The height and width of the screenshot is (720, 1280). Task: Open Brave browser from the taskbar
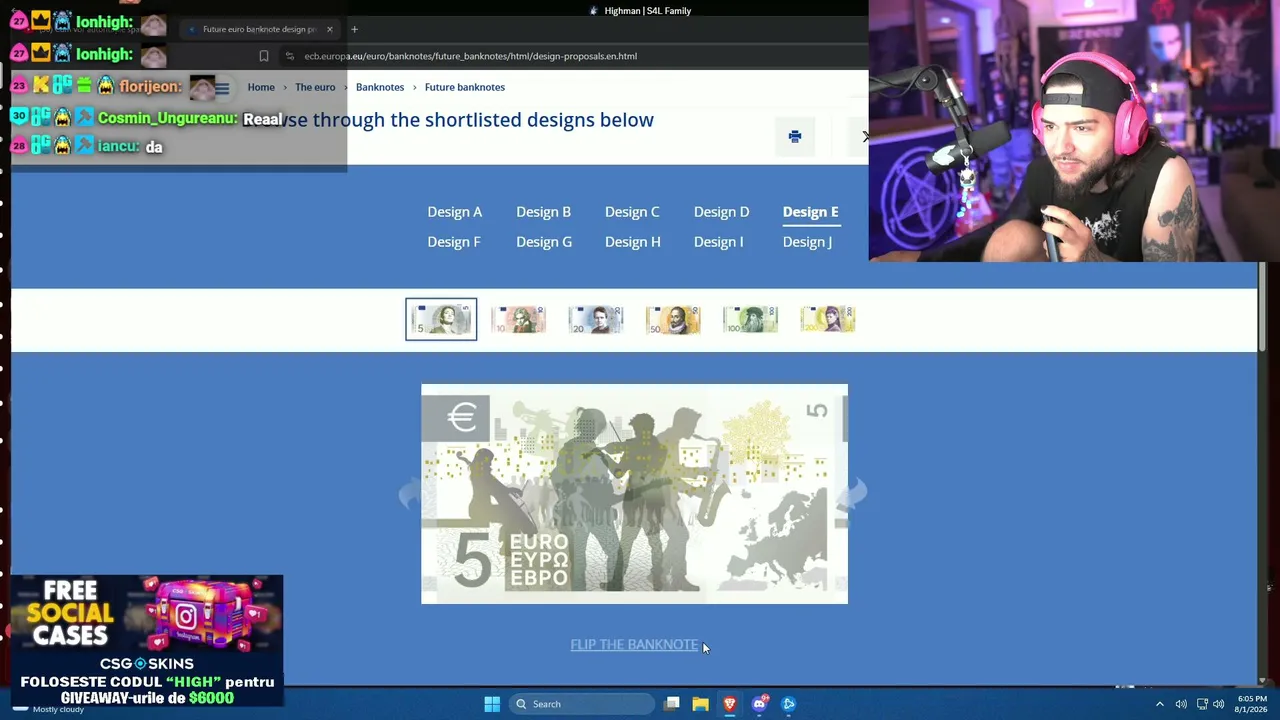pyautogui.click(x=730, y=704)
